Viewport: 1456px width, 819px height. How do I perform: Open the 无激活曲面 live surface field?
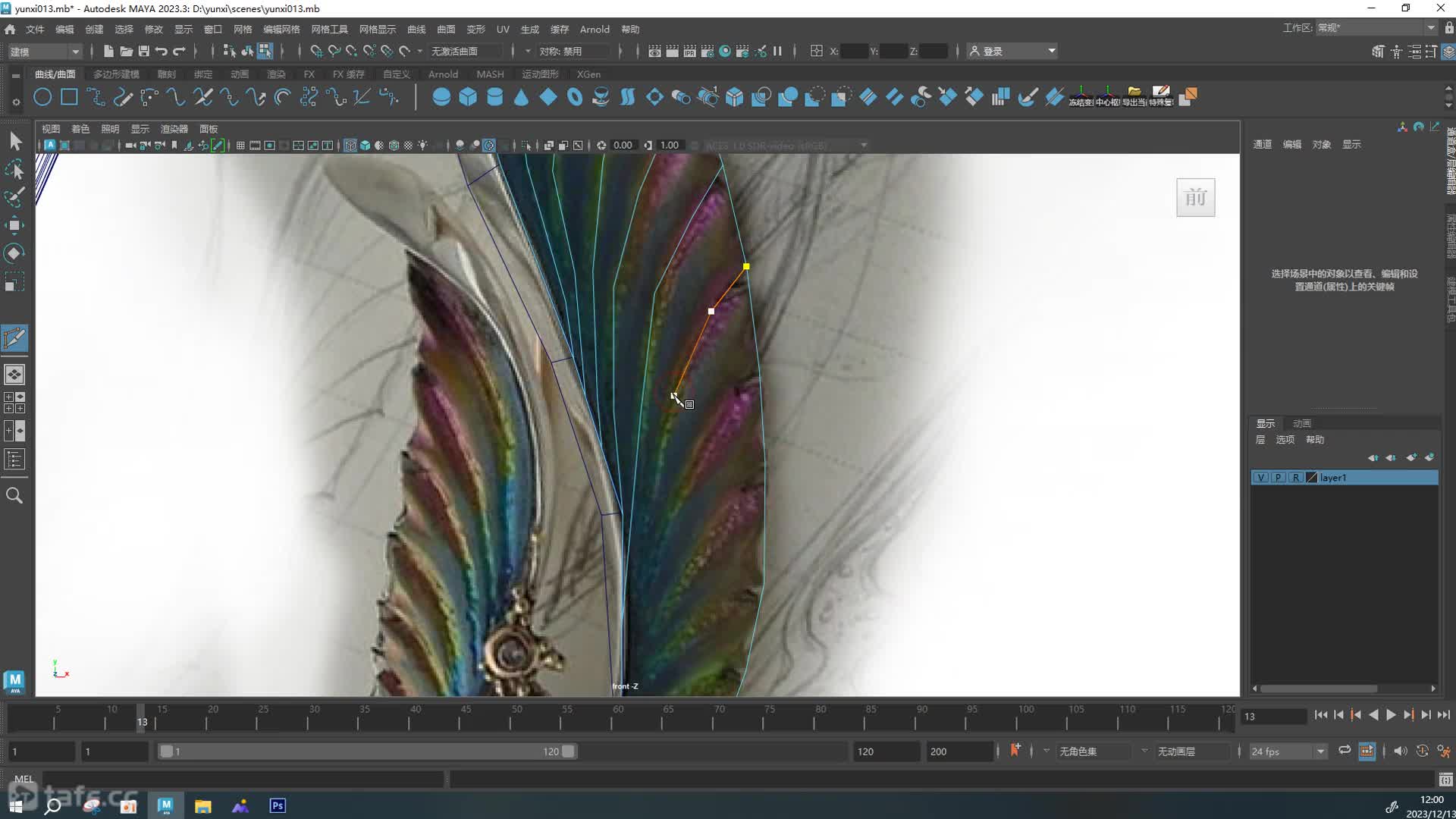466,51
